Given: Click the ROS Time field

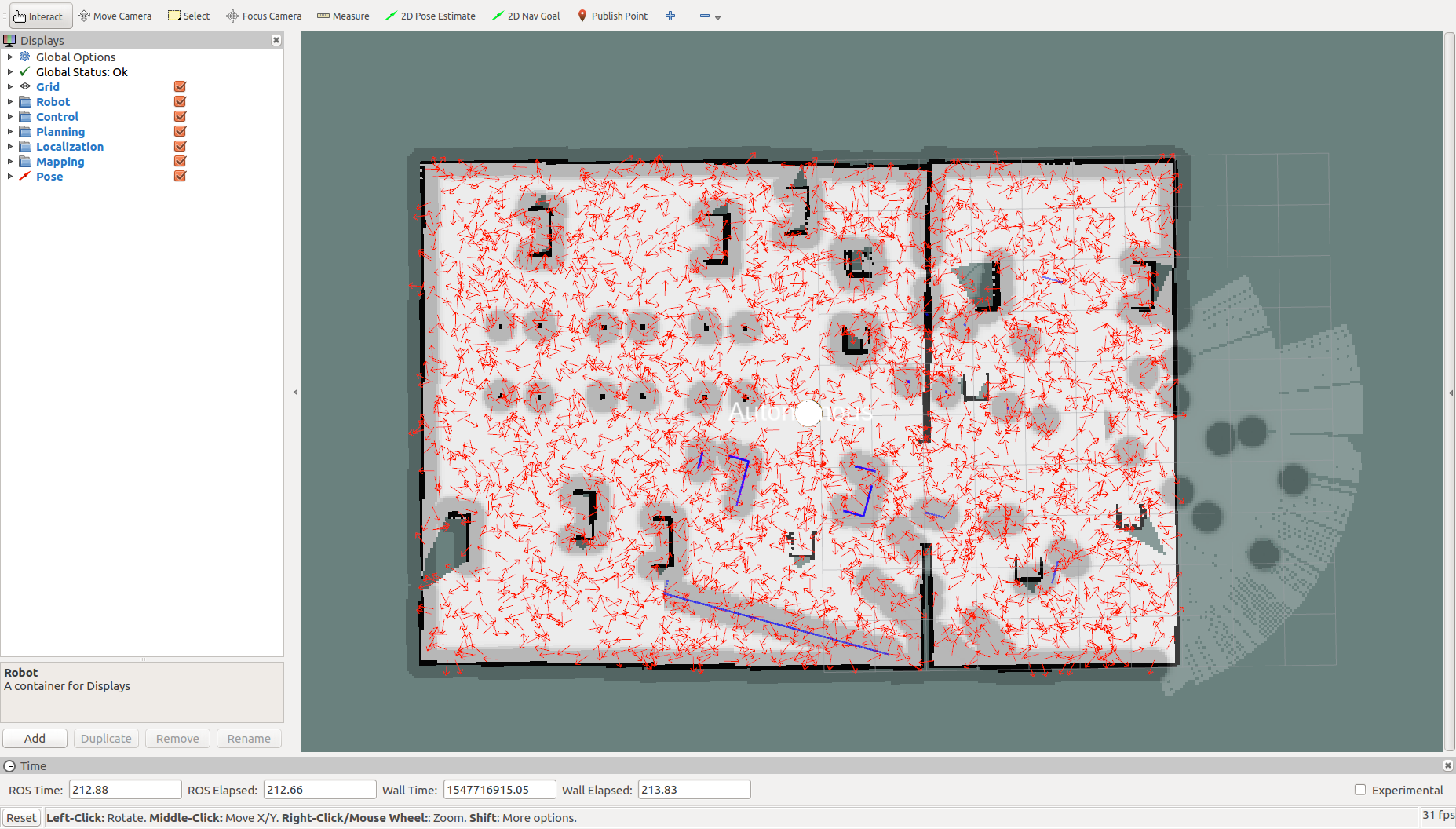Looking at the screenshot, I should tap(125, 790).
